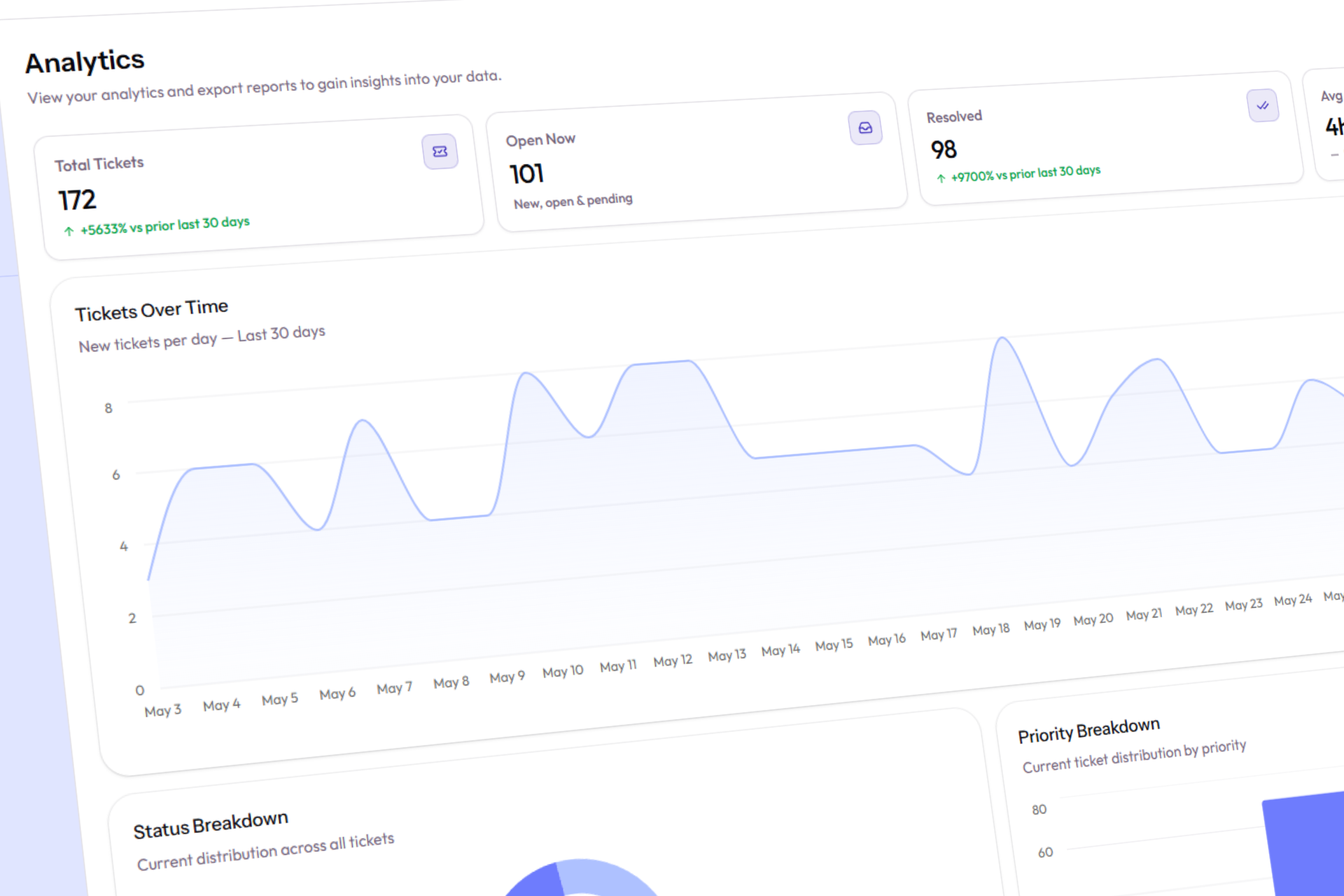Click the y-axis label 6 on line chart
1344x896 pixels.
pos(116,475)
